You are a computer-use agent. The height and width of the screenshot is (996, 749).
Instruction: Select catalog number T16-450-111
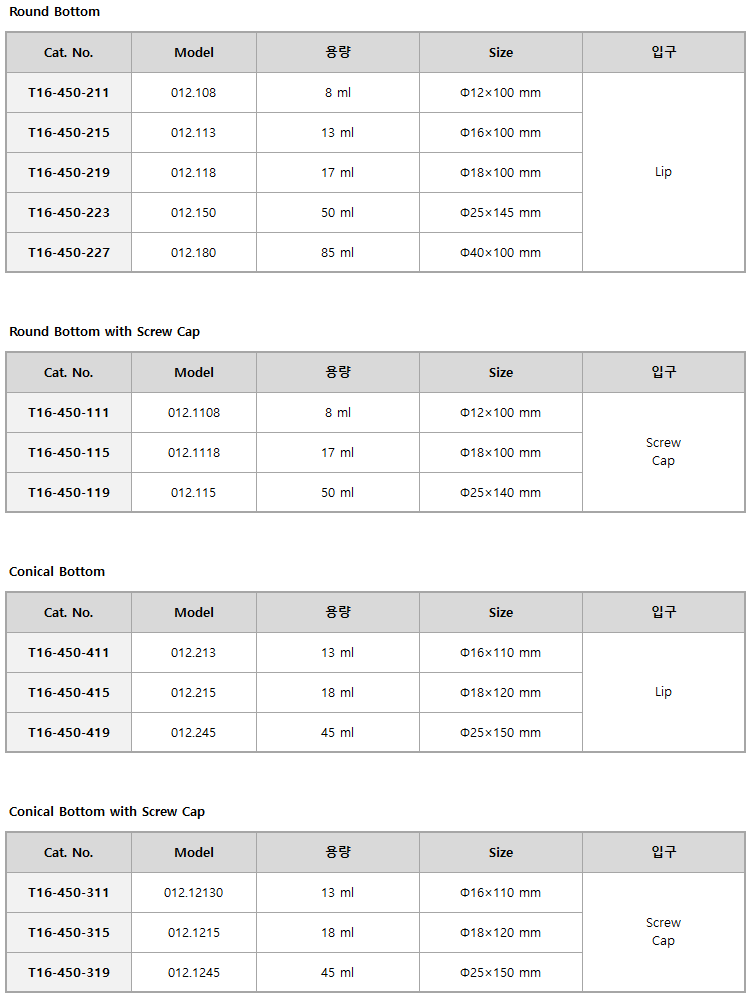(x=69, y=413)
